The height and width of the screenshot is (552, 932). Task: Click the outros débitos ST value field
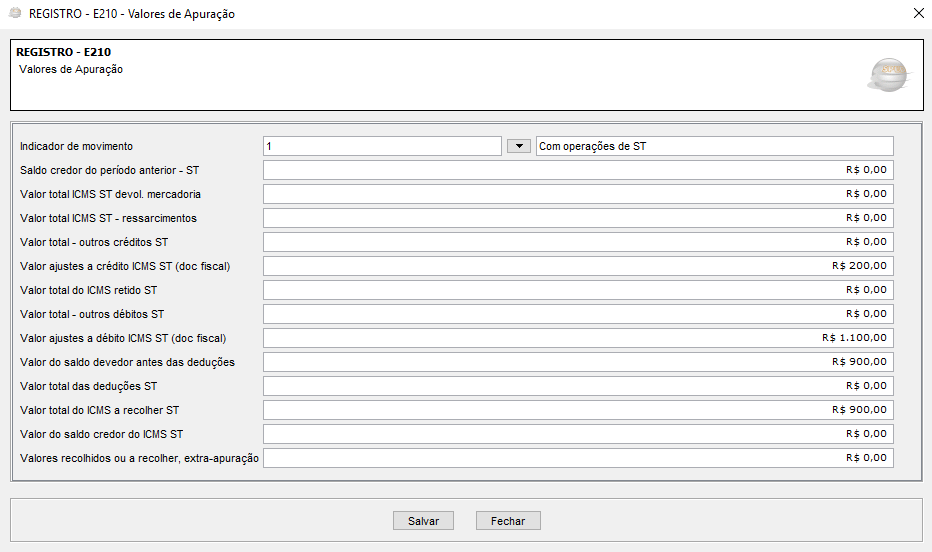pos(577,314)
